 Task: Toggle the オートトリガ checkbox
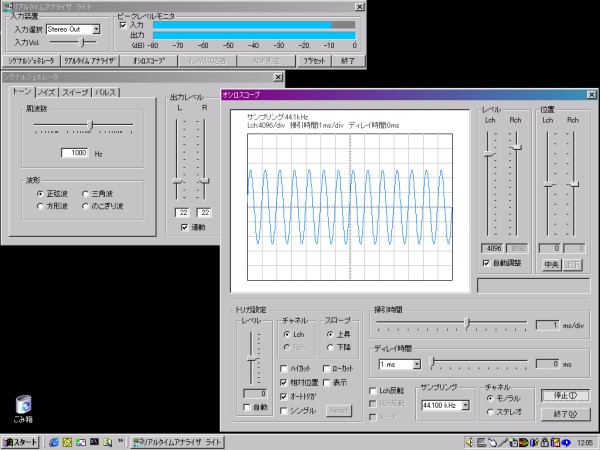(284, 396)
